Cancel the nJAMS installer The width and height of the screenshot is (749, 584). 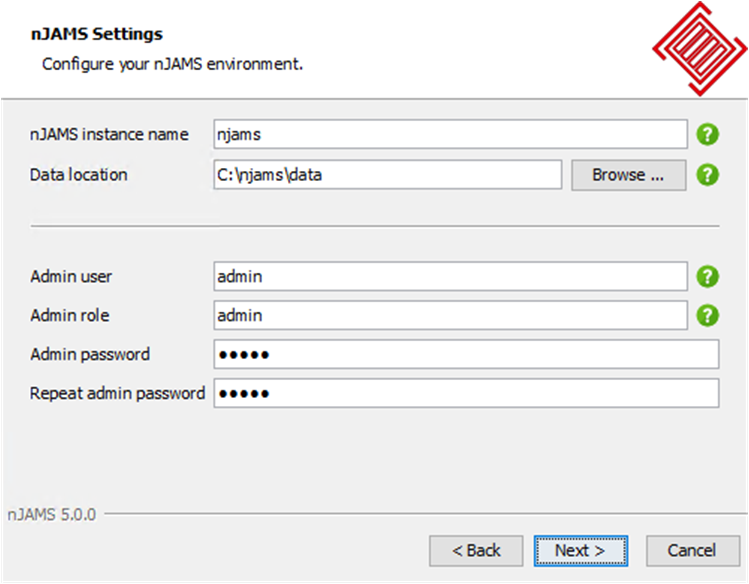pos(693,551)
